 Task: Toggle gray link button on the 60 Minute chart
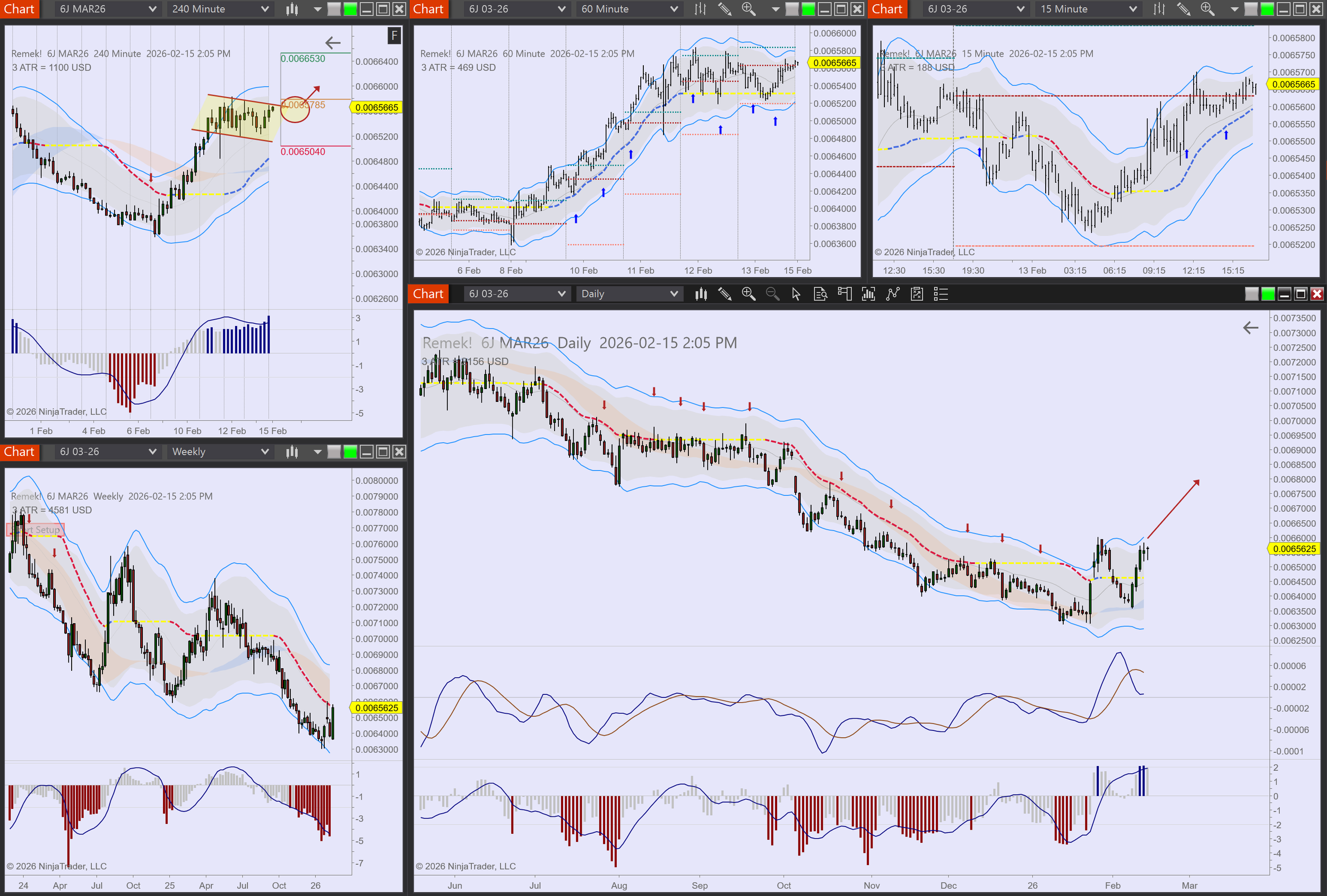(x=792, y=9)
